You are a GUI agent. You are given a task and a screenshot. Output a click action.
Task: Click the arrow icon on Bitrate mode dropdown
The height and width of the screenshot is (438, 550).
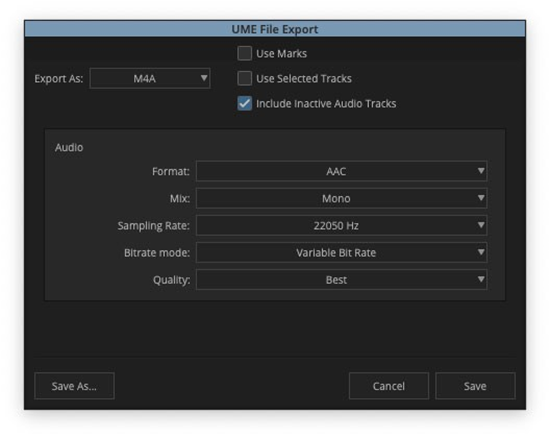point(481,252)
